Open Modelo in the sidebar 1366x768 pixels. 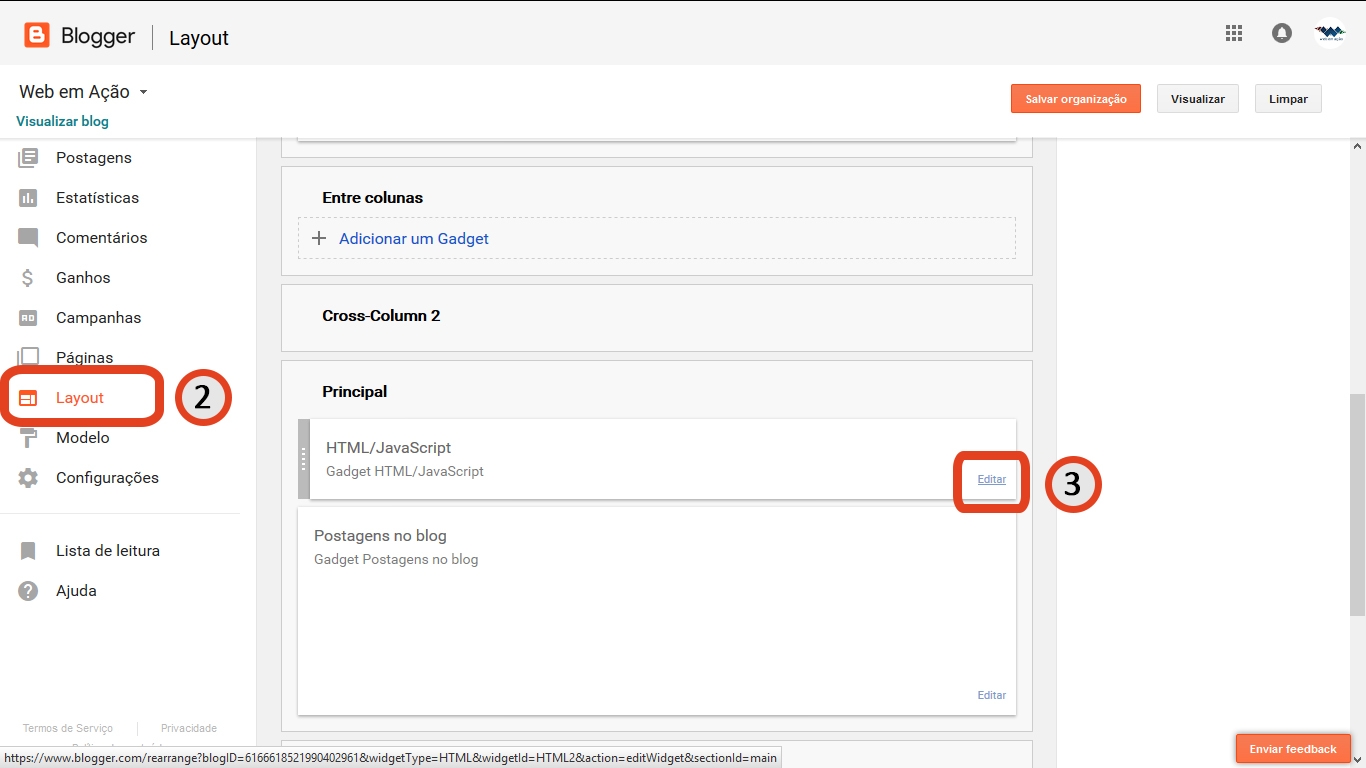(83, 438)
